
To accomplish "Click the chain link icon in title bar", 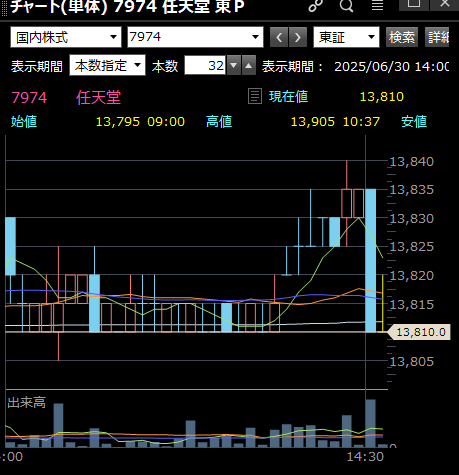I will (315, 5).
